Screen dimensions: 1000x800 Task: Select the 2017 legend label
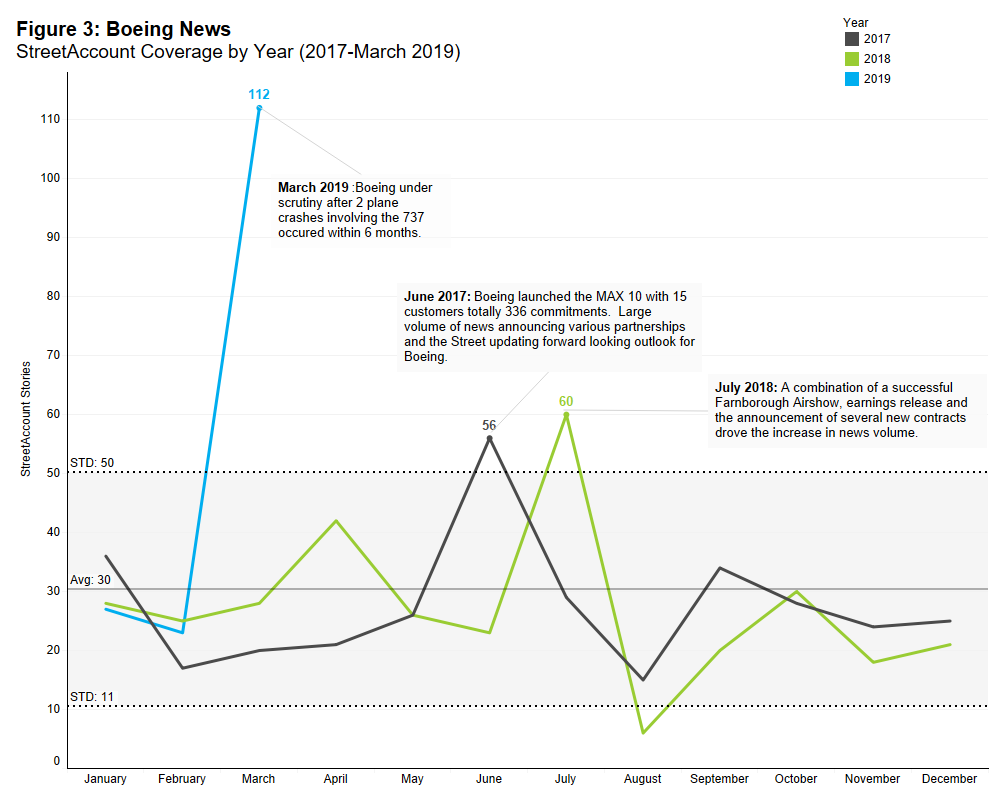click(877, 39)
